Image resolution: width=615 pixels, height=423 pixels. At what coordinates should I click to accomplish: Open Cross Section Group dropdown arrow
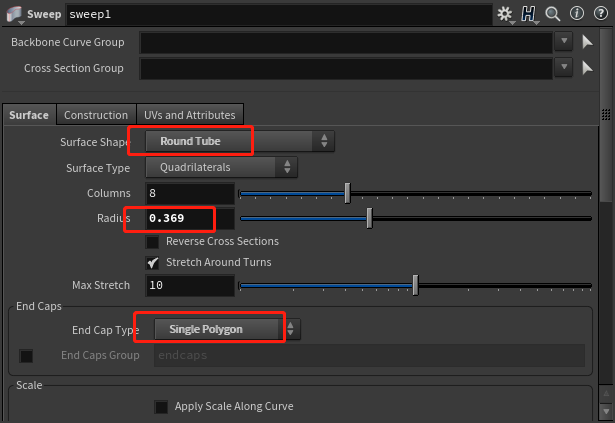(564, 67)
